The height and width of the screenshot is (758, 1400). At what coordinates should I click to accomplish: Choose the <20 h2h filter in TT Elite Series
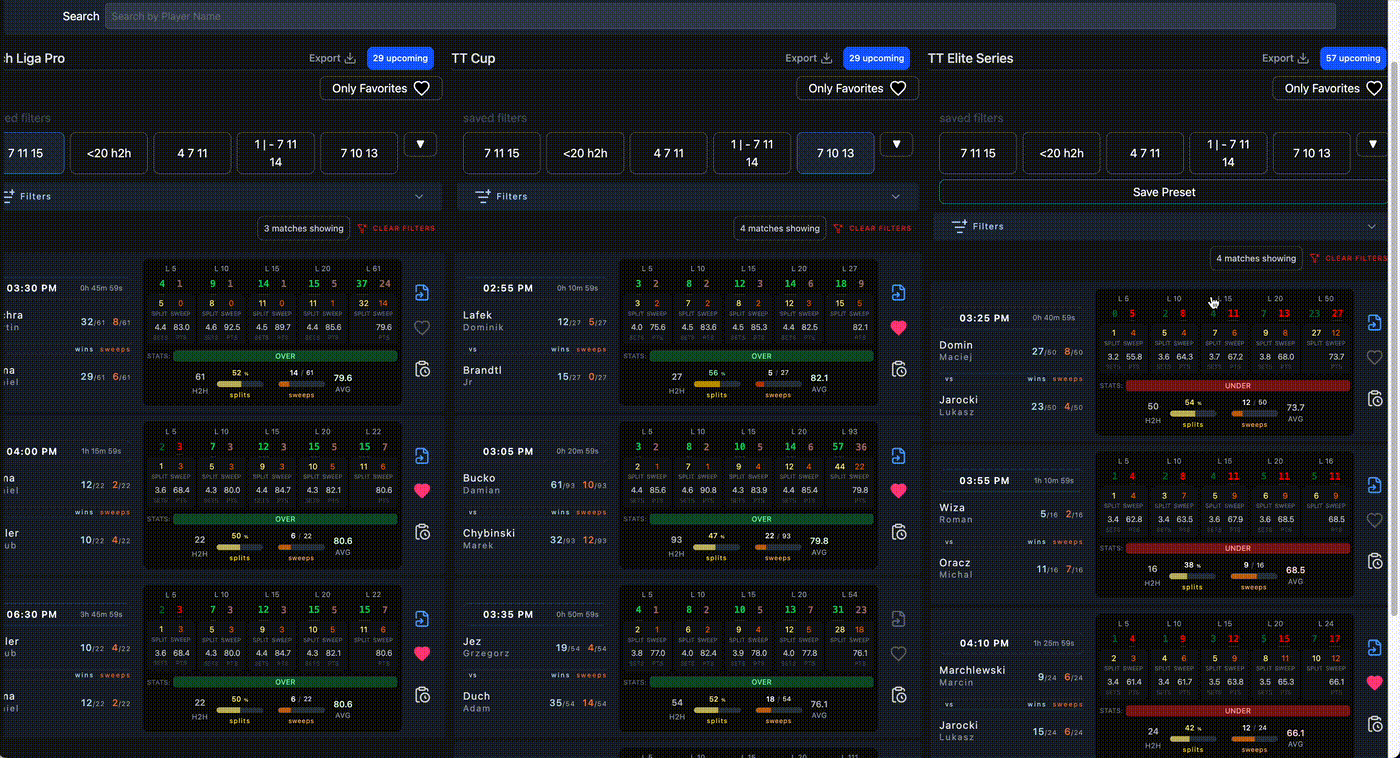click(x=1061, y=152)
